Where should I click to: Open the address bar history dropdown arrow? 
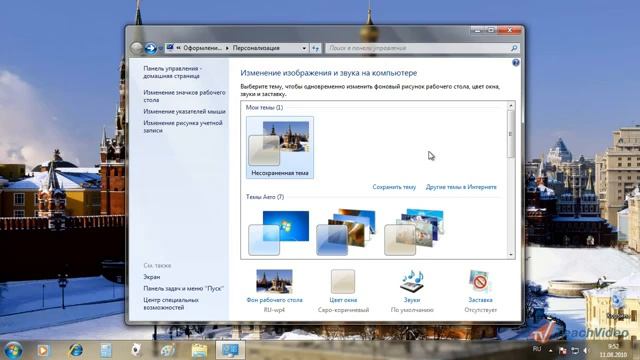304,48
